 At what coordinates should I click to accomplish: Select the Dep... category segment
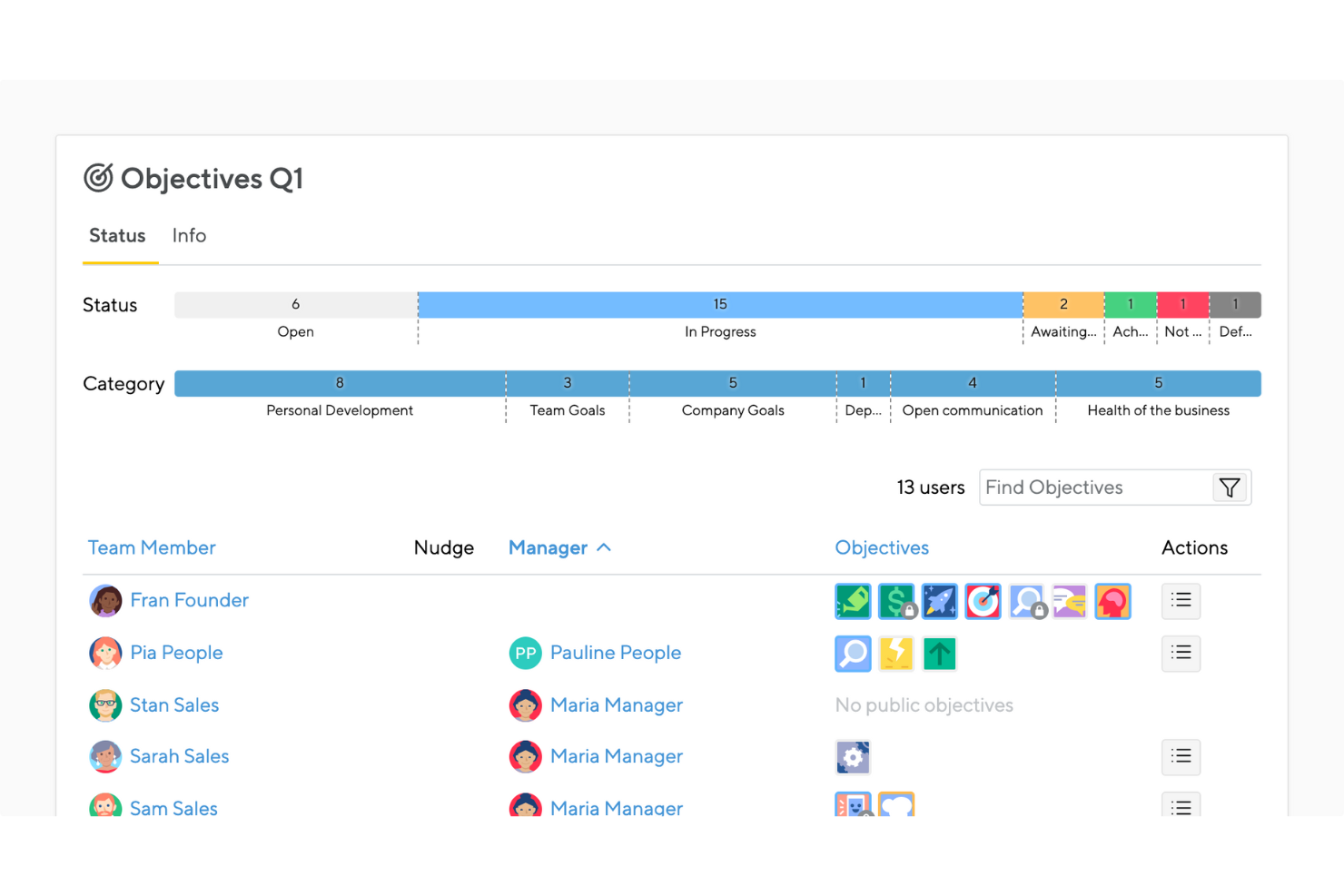864,383
